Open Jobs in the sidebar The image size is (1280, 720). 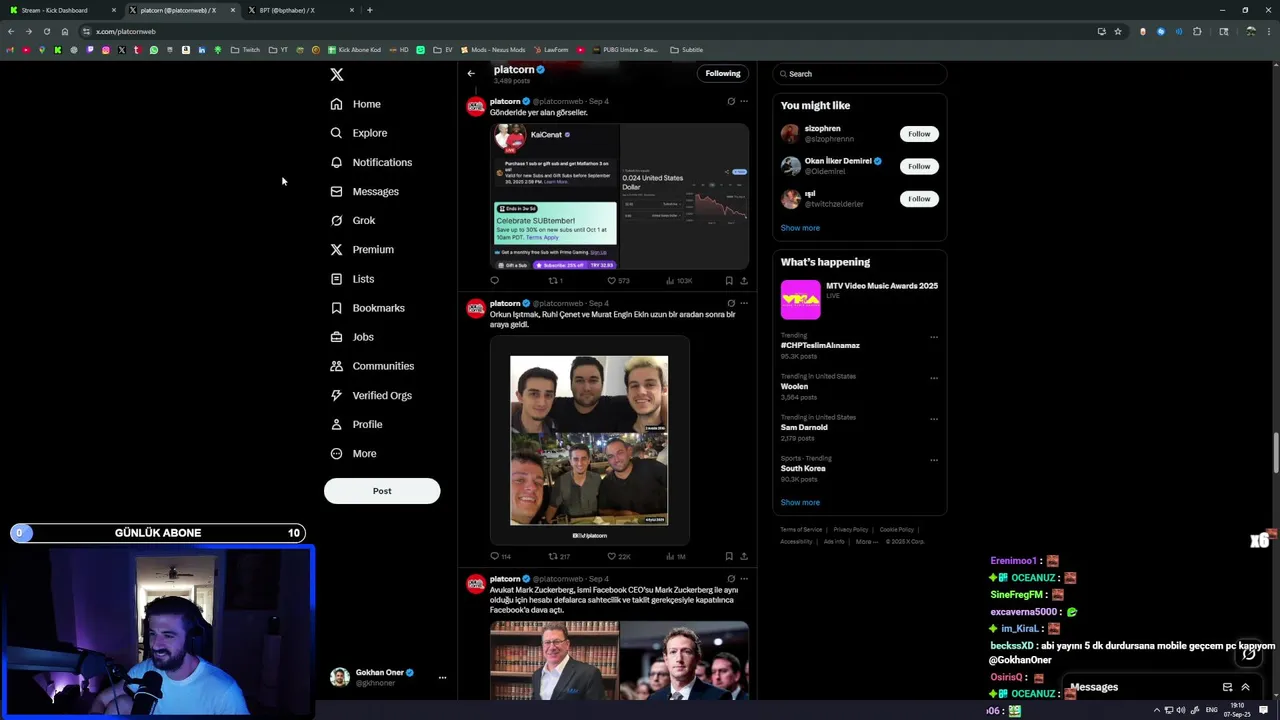pyautogui.click(x=352, y=337)
